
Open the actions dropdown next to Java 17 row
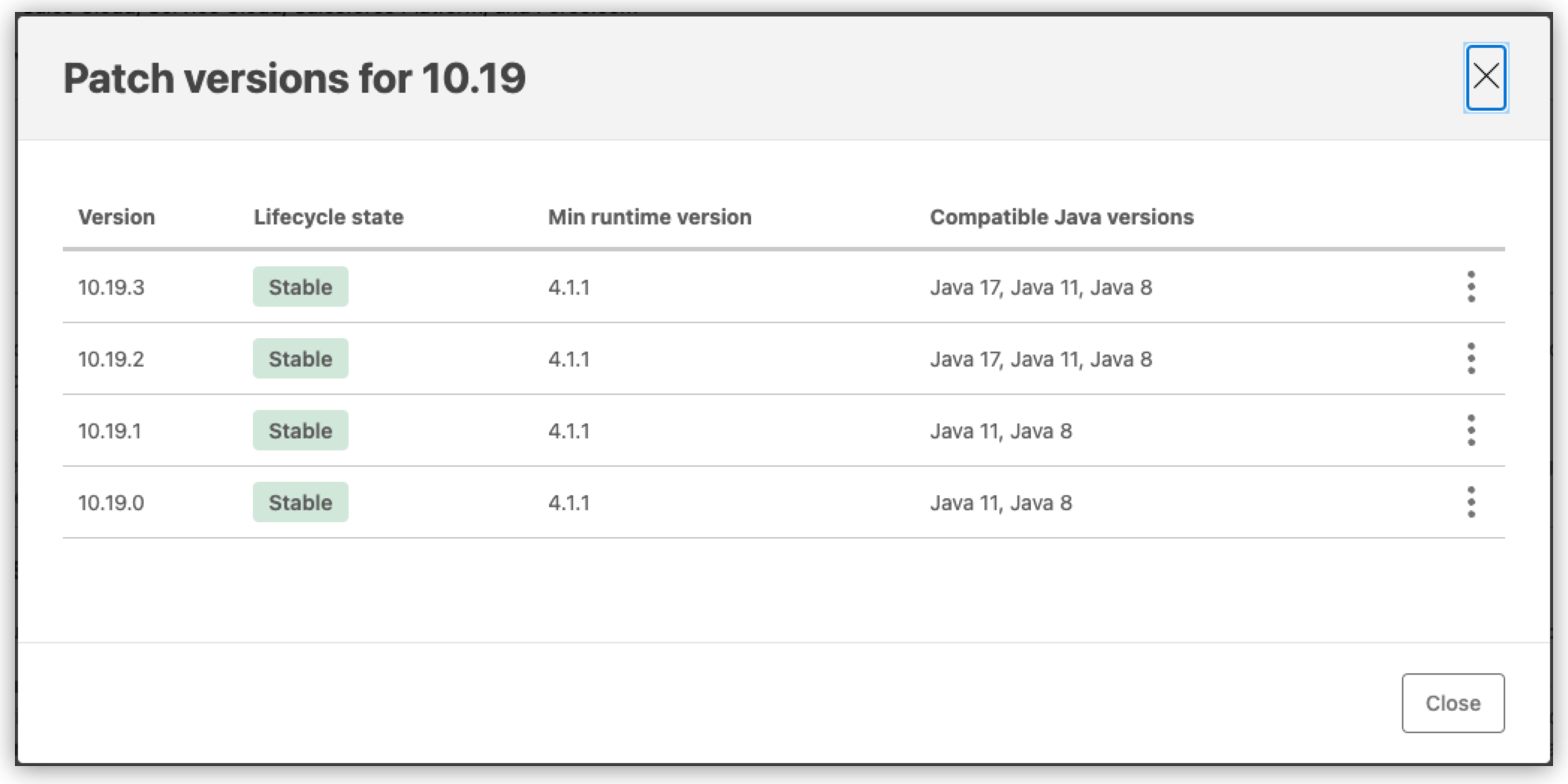[x=1471, y=287]
